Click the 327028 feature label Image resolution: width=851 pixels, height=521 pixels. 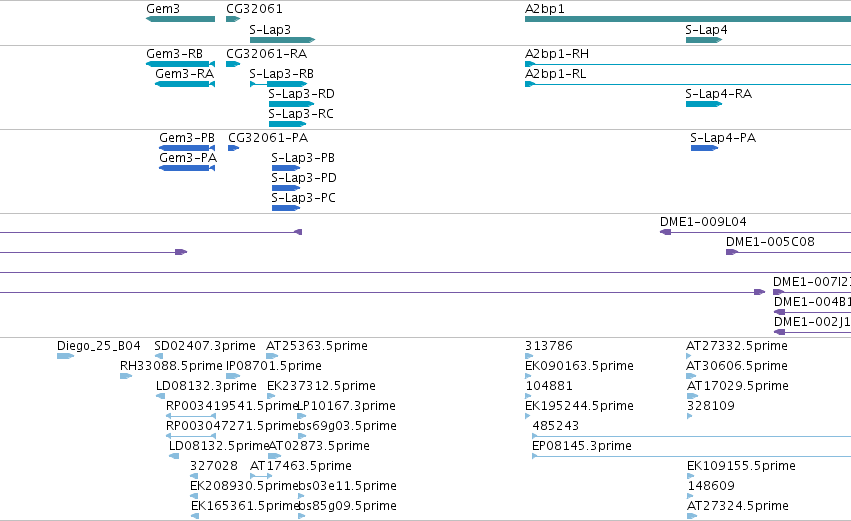(x=214, y=466)
